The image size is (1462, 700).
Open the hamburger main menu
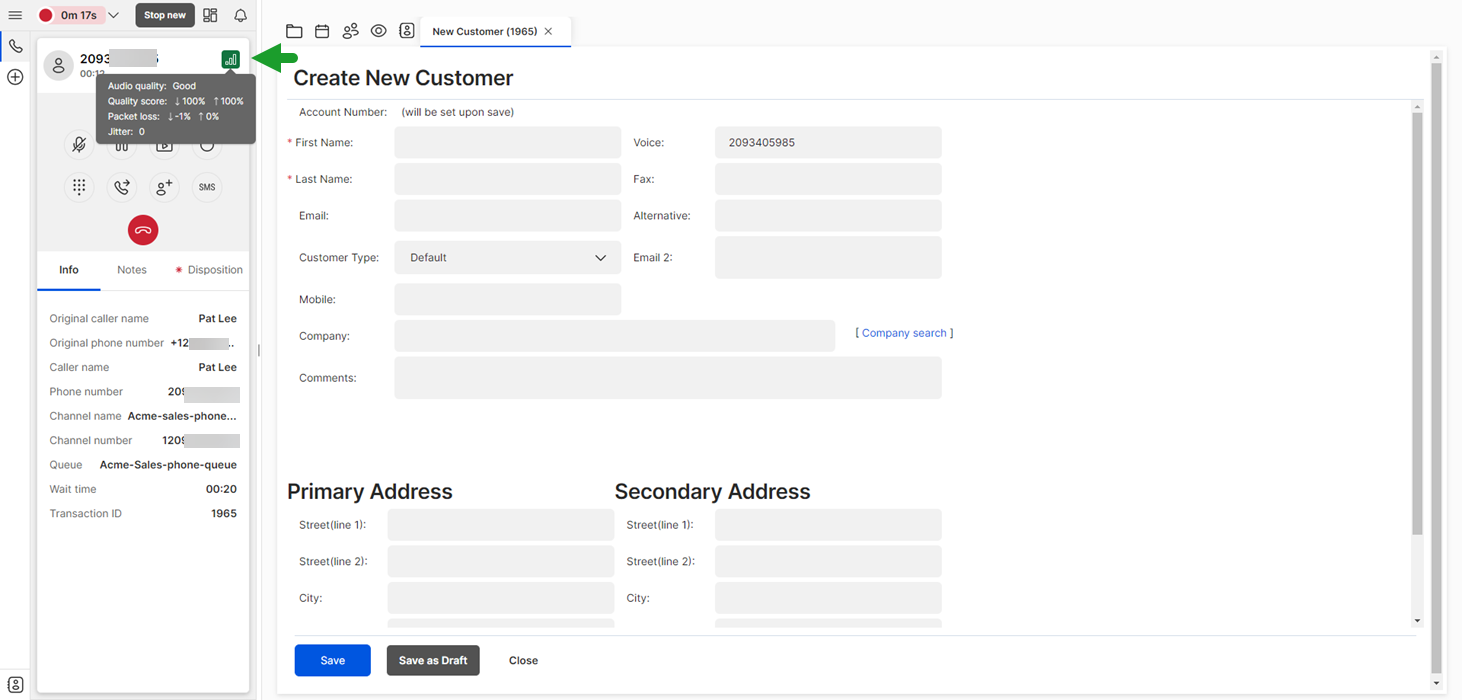click(x=15, y=15)
